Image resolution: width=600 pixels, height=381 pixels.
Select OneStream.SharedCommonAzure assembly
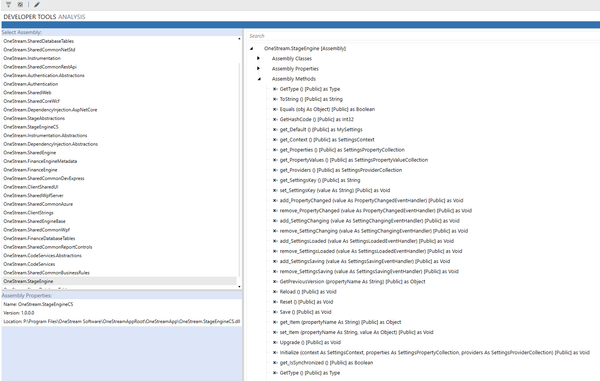pos(38,204)
